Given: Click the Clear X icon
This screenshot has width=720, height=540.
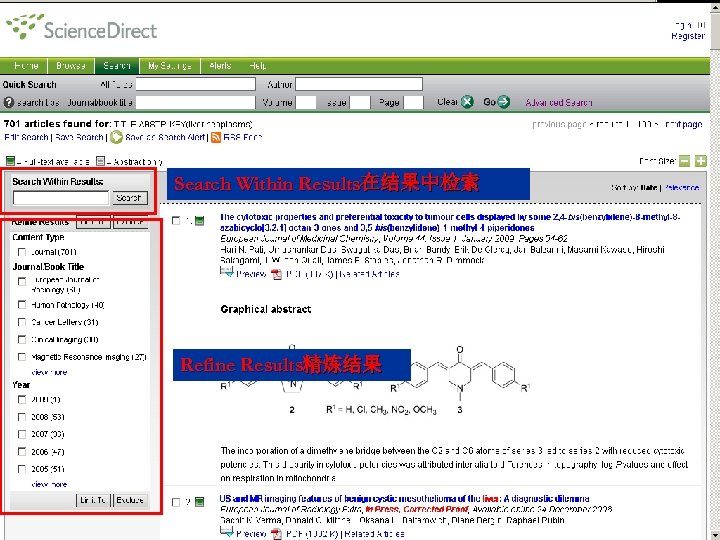Looking at the screenshot, I should tap(467, 101).
